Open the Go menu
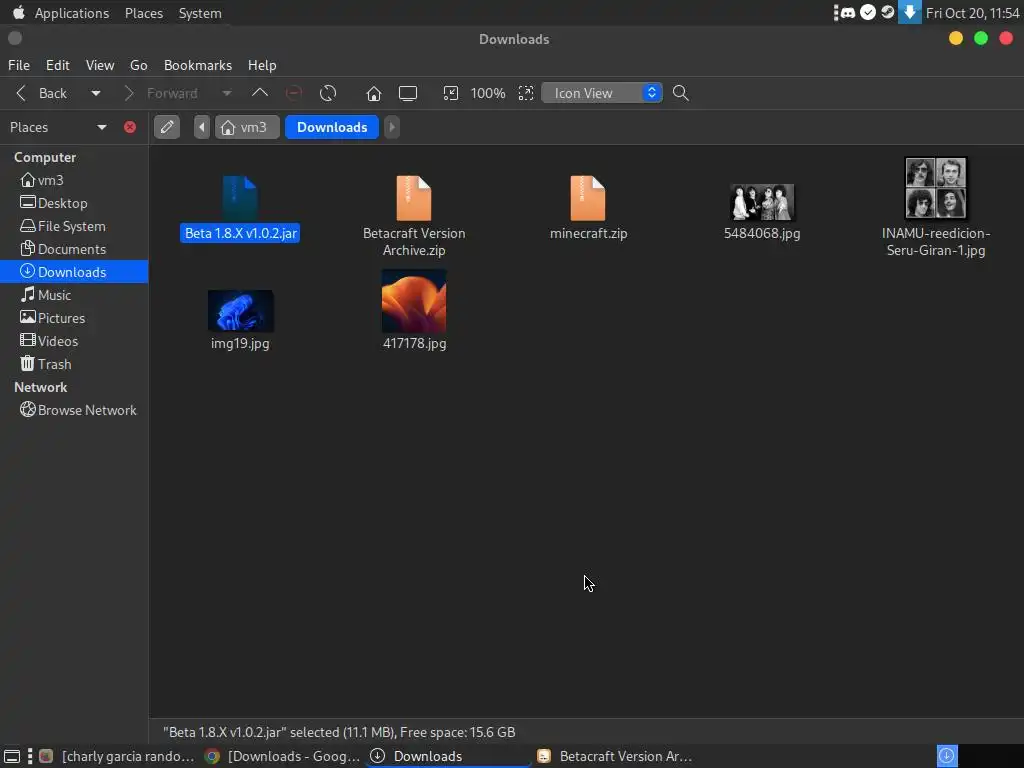 [x=138, y=65]
